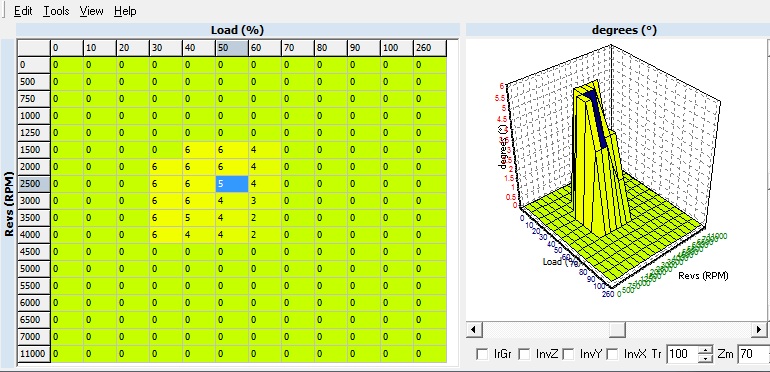Select the 50 load column header
The width and height of the screenshot is (770, 372).
point(232,48)
